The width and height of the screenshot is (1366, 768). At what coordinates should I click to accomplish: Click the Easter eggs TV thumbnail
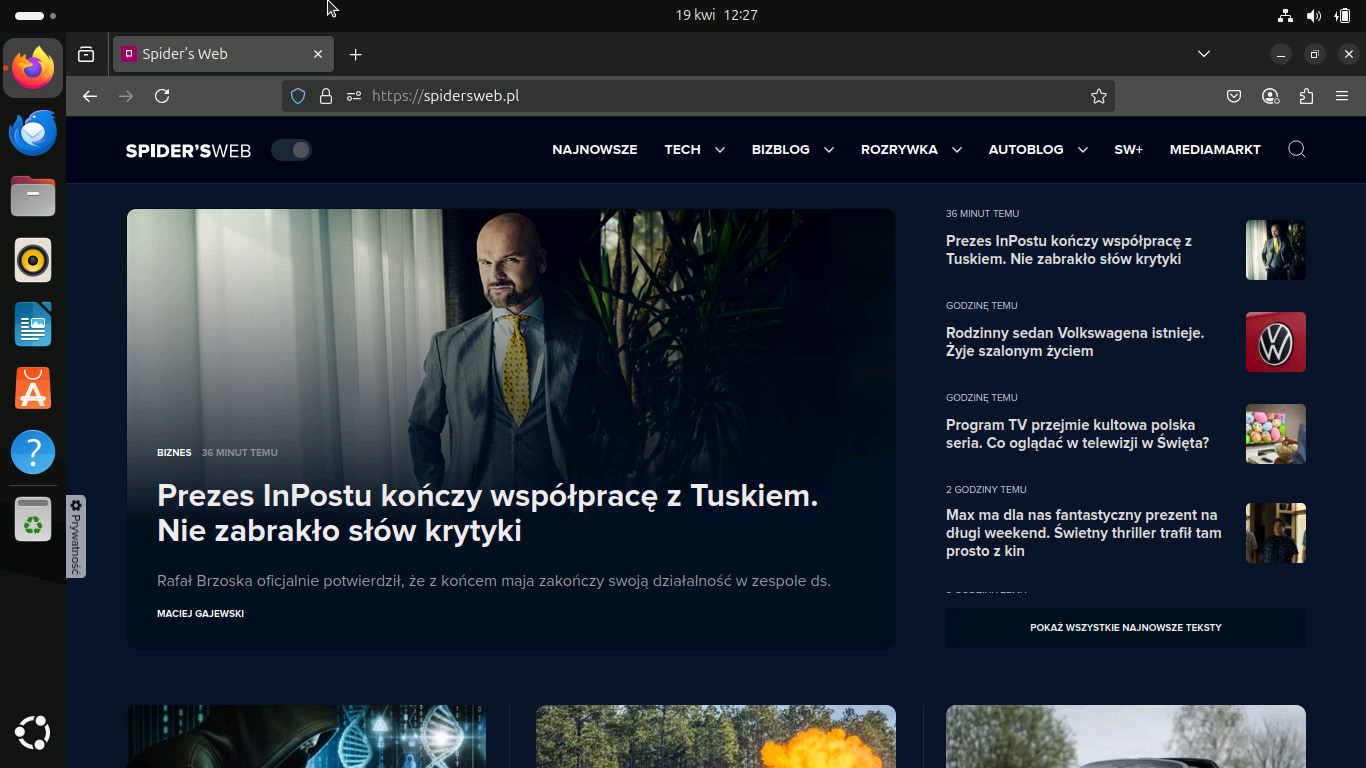point(1276,434)
